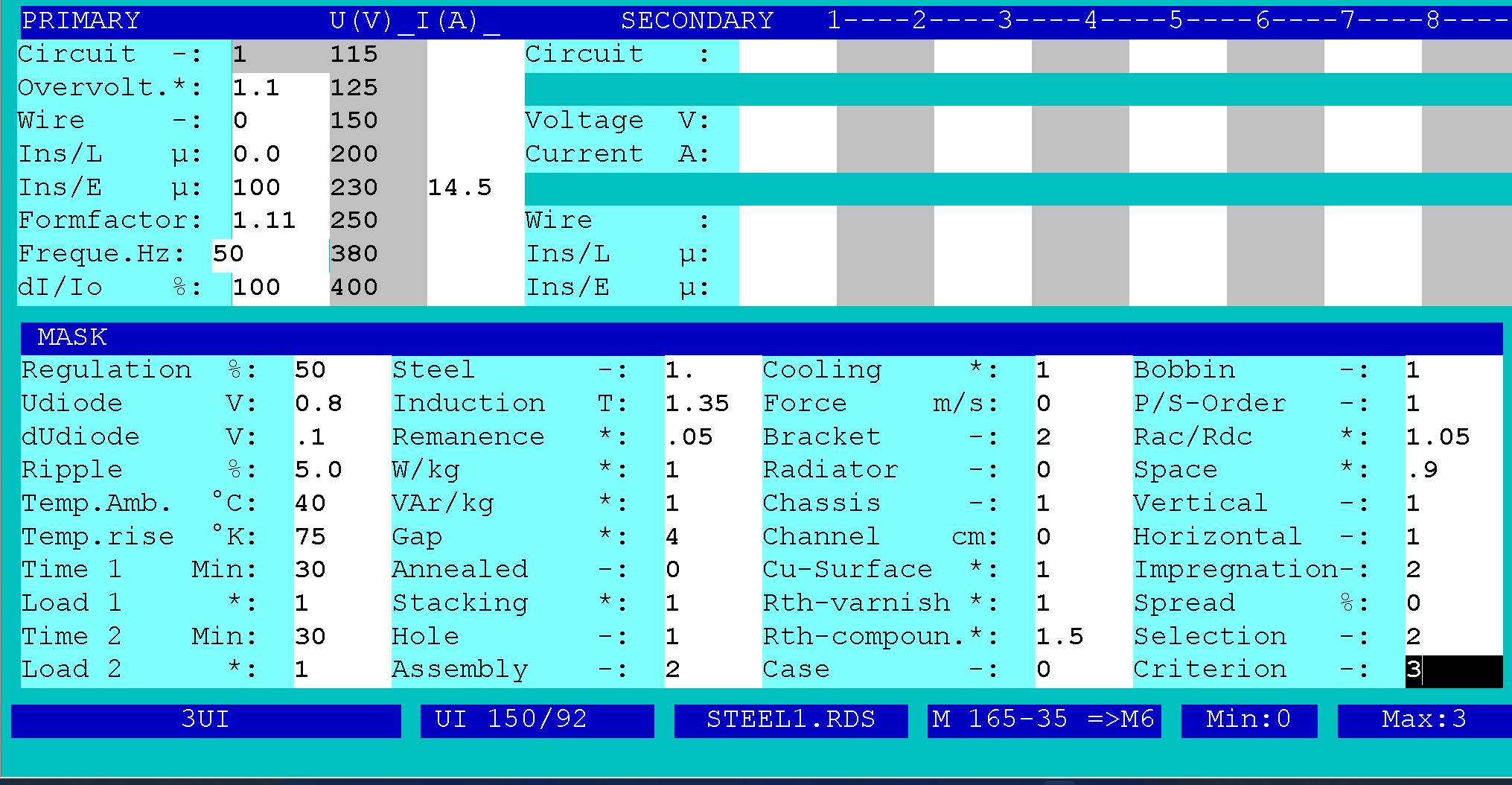Click the Load 2 value field
The width and height of the screenshot is (1512, 785).
click(342, 670)
